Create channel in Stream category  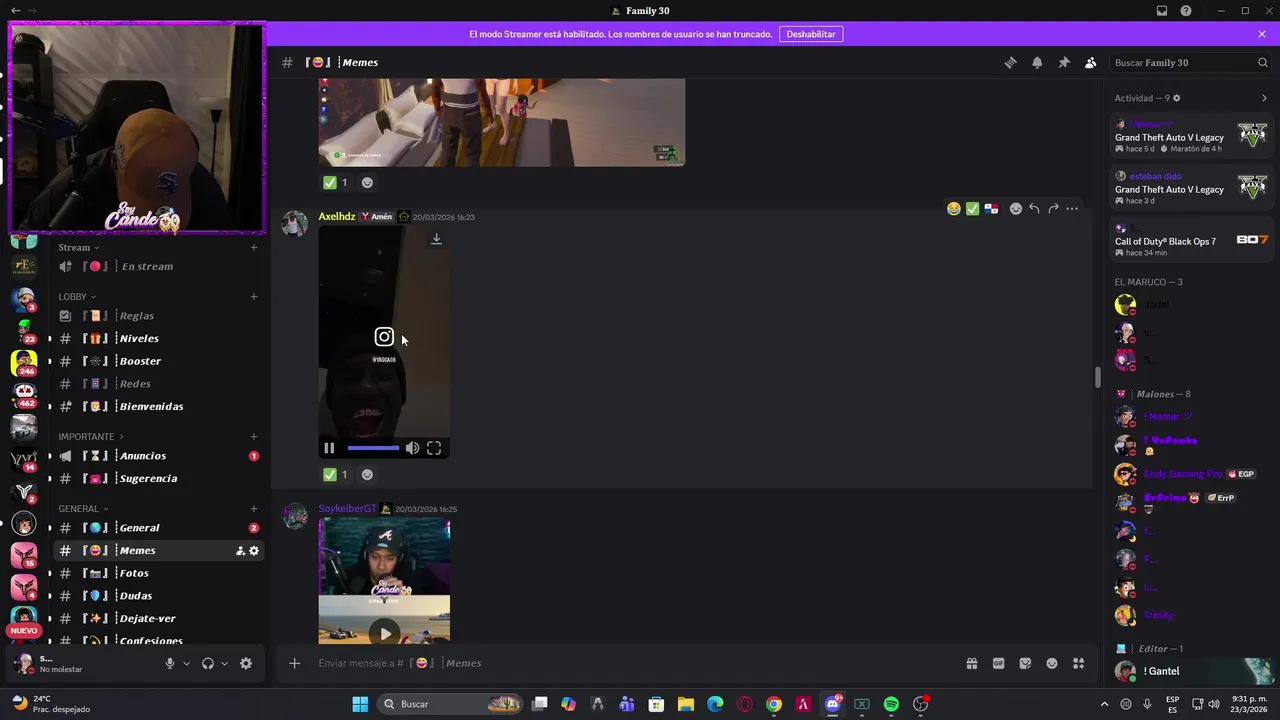pos(254,247)
